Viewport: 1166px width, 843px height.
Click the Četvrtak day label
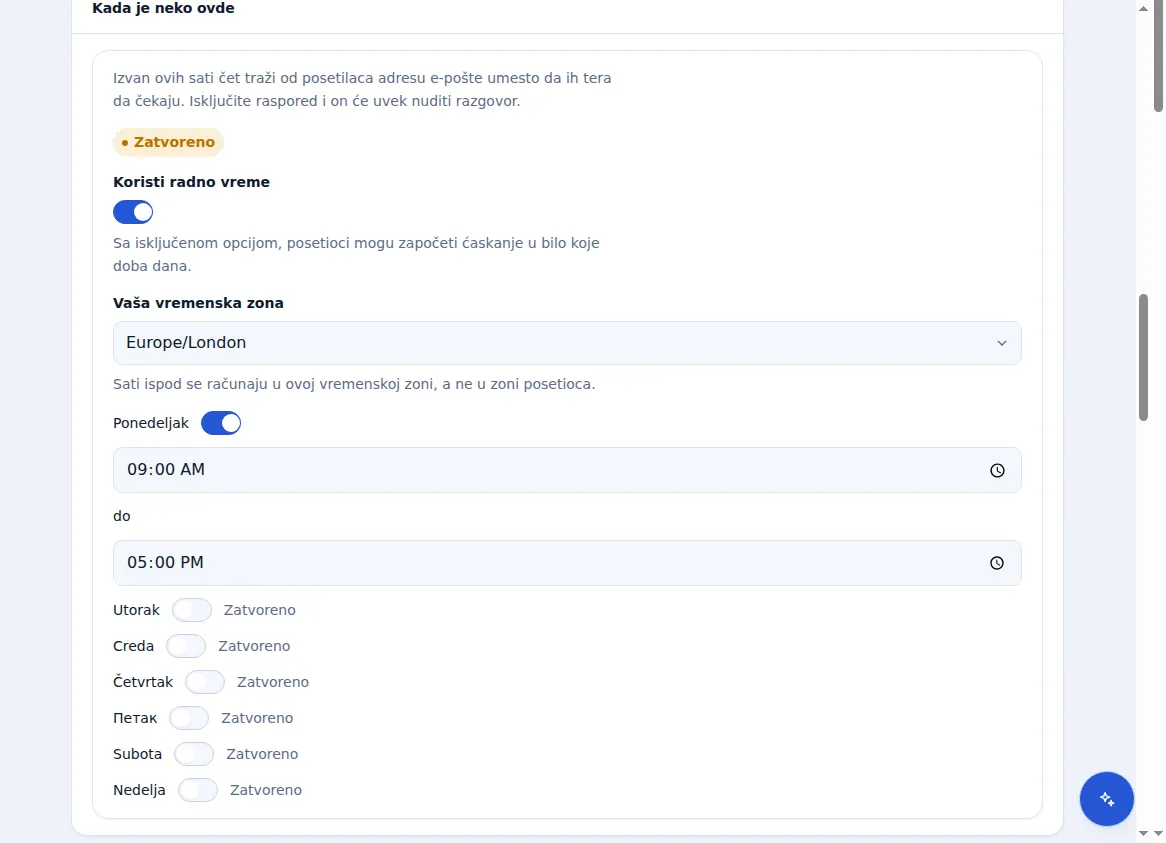pos(143,682)
